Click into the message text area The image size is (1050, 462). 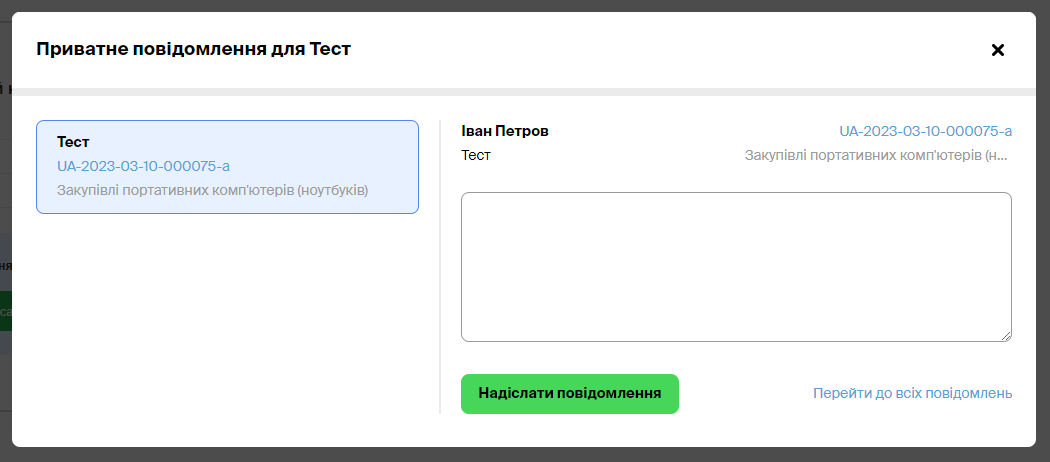pos(735,266)
